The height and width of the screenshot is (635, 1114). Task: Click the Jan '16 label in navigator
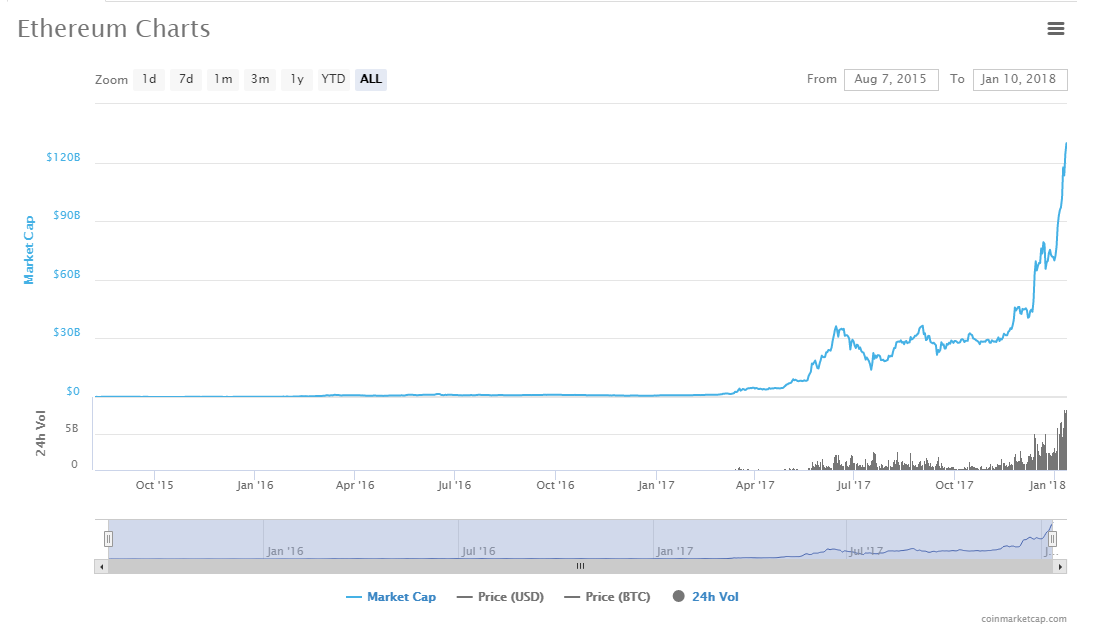285,551
